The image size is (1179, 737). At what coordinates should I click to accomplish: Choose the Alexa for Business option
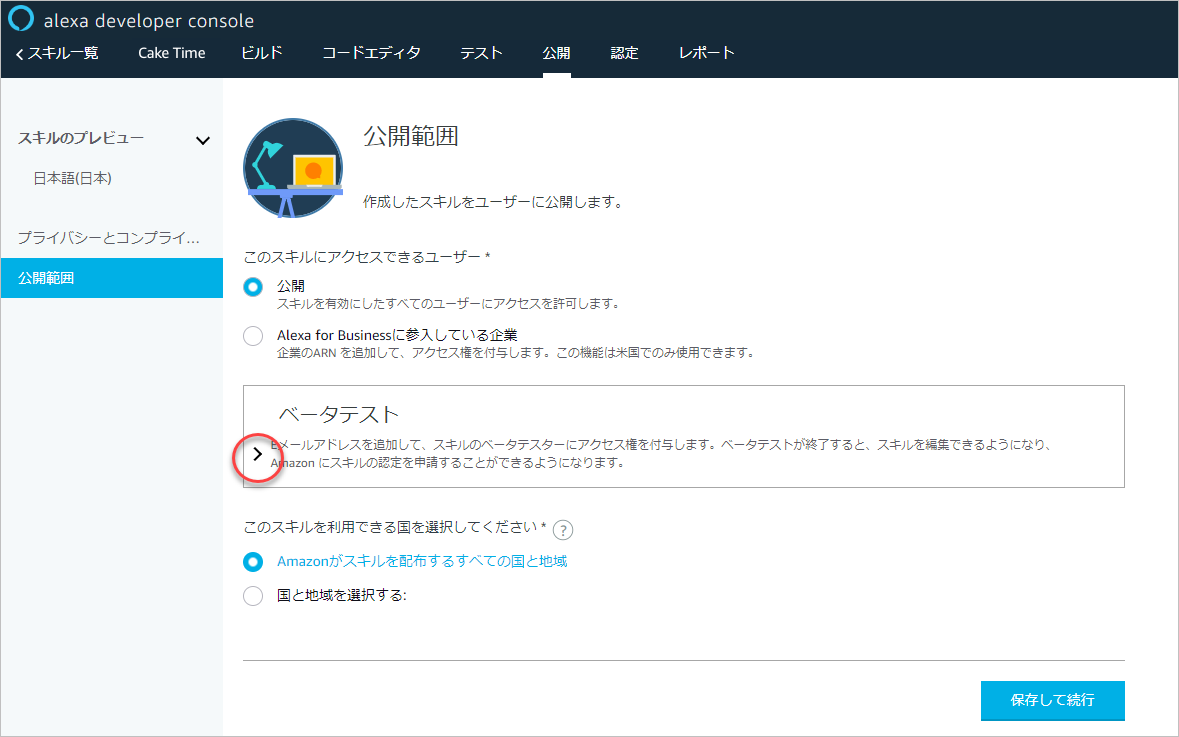coord(253,335)
